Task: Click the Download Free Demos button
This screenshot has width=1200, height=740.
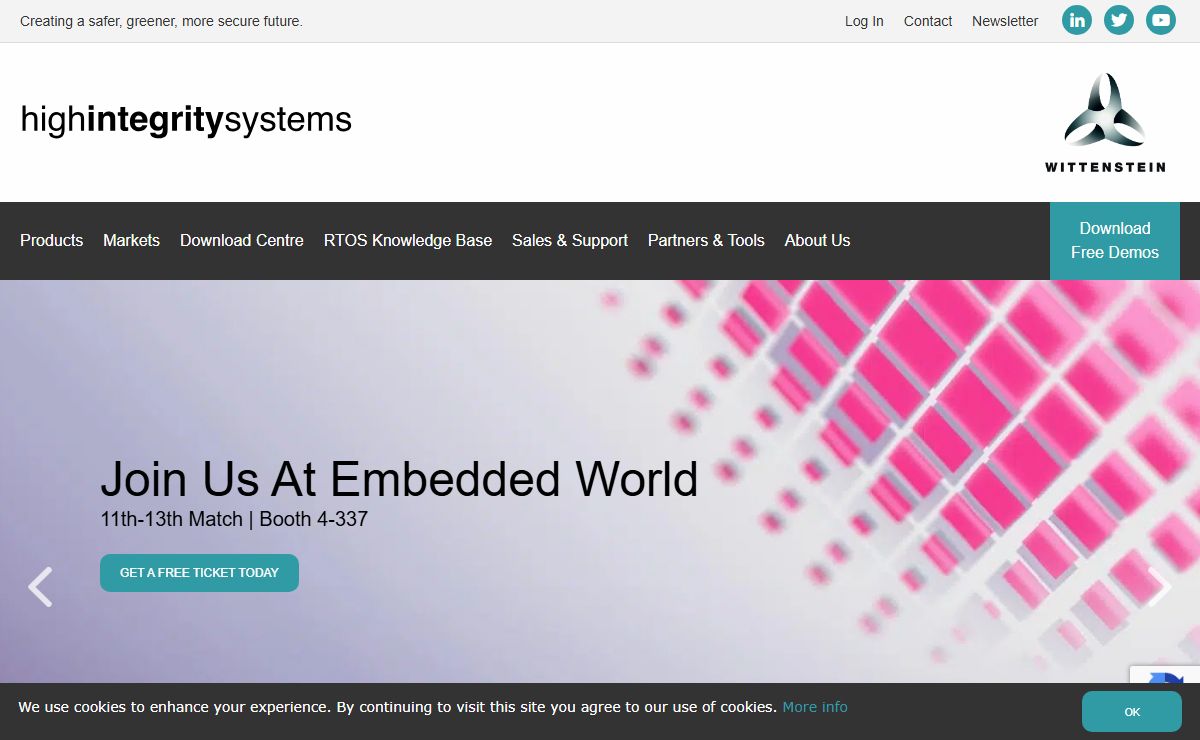Action: pos(1115,241)
